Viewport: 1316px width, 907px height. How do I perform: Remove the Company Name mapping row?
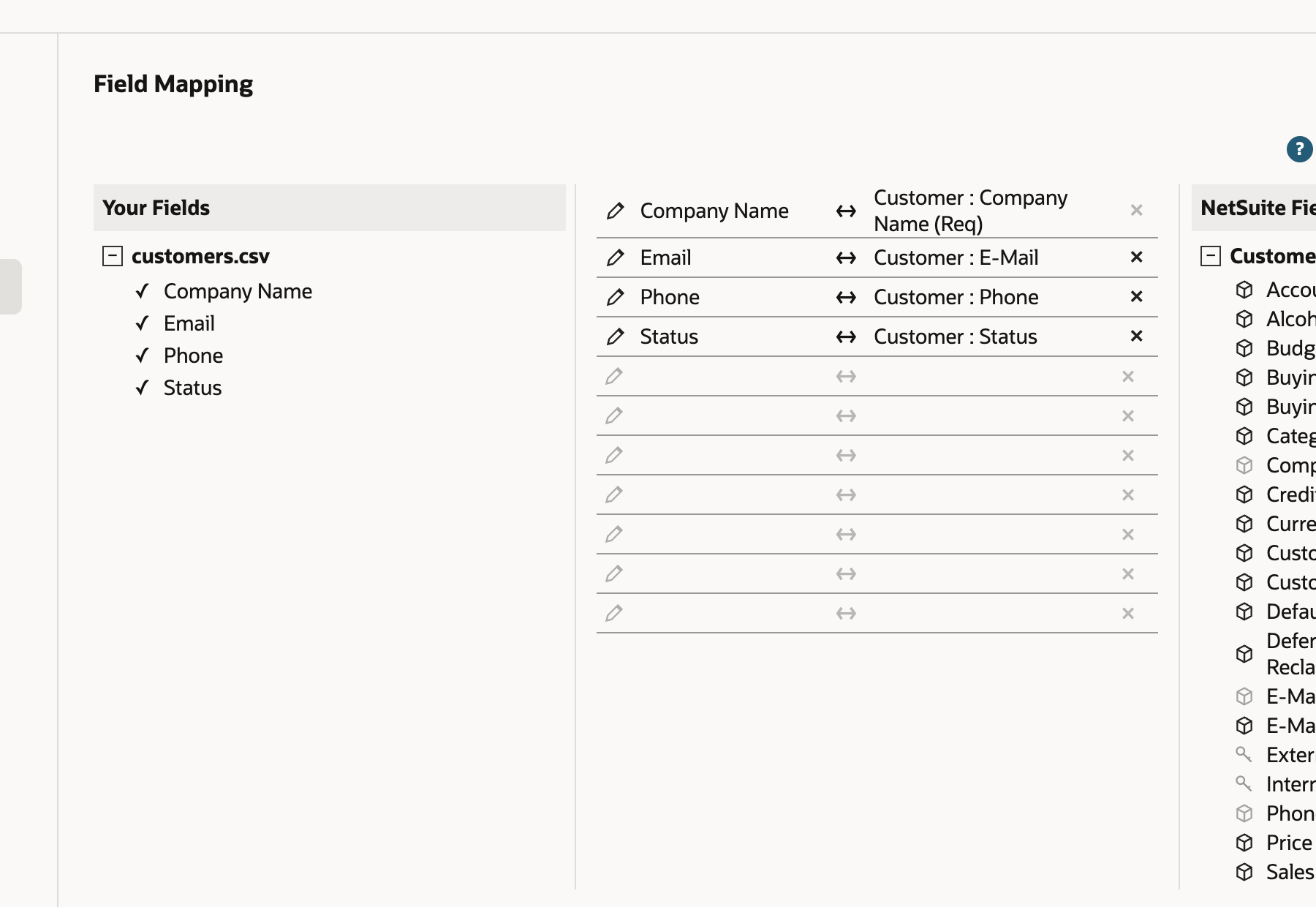tap(1136, 211)
